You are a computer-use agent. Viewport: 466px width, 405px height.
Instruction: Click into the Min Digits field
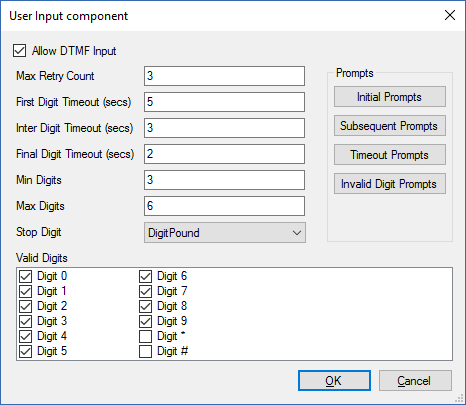point(224,180)
